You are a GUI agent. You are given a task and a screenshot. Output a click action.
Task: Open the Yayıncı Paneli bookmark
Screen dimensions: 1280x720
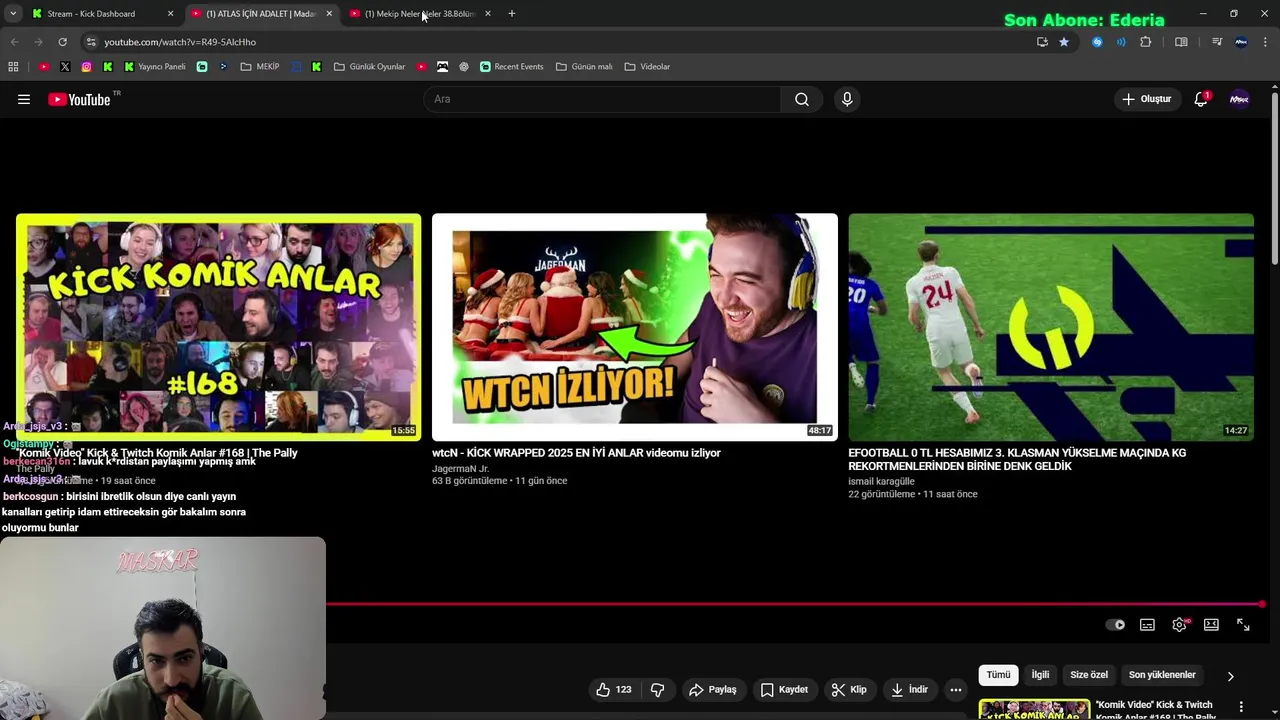tap(155, 67)
